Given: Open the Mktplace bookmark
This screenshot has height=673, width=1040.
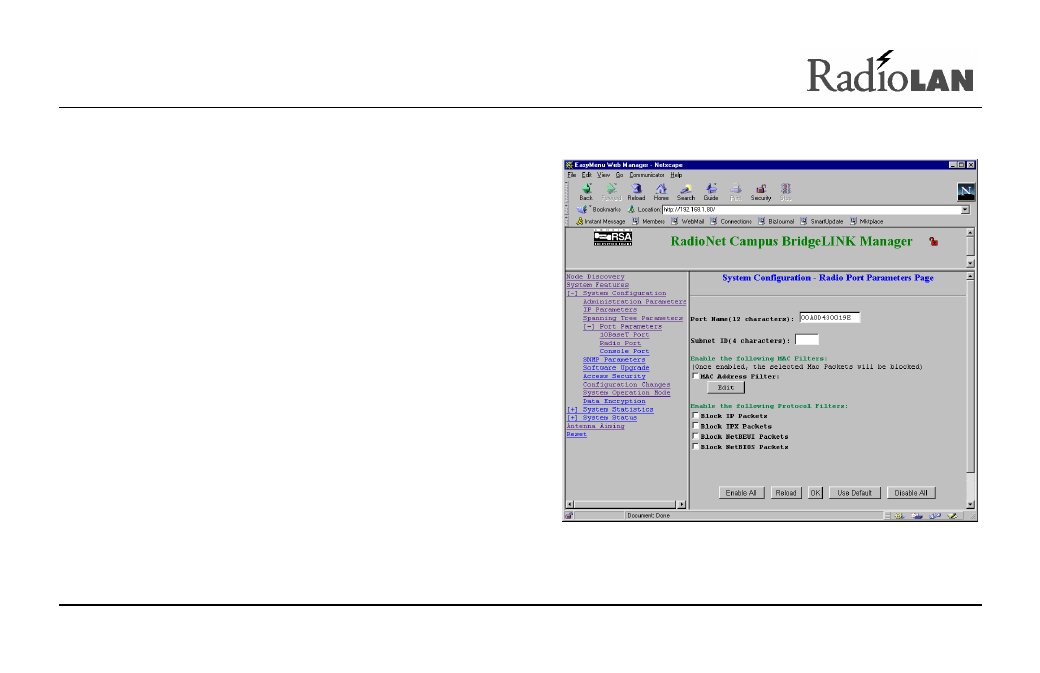Looking at the screenshot, I should [x=867, y=221].
